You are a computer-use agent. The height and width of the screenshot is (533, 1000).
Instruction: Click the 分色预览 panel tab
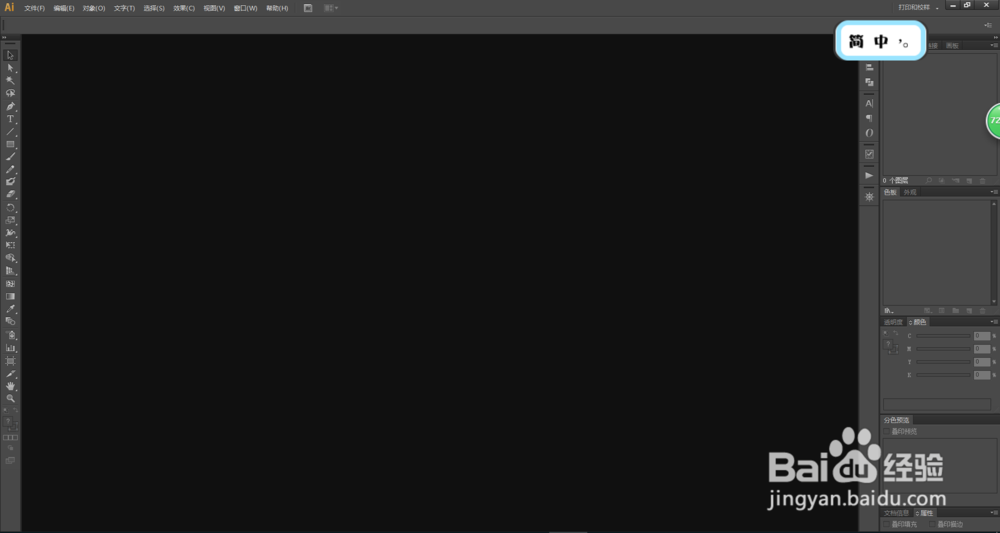(897, 420)
